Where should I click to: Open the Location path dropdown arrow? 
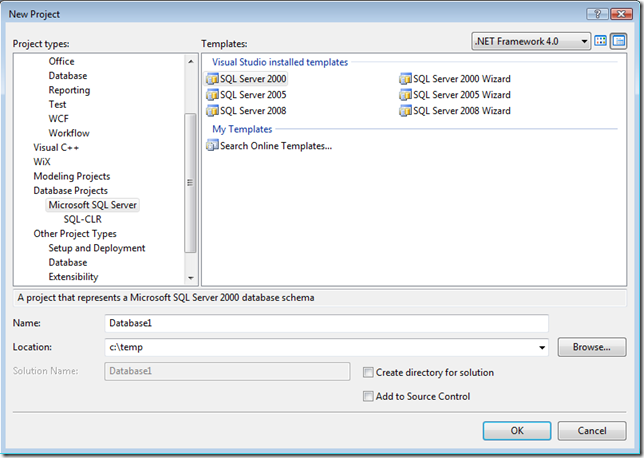tap(542, 348)
